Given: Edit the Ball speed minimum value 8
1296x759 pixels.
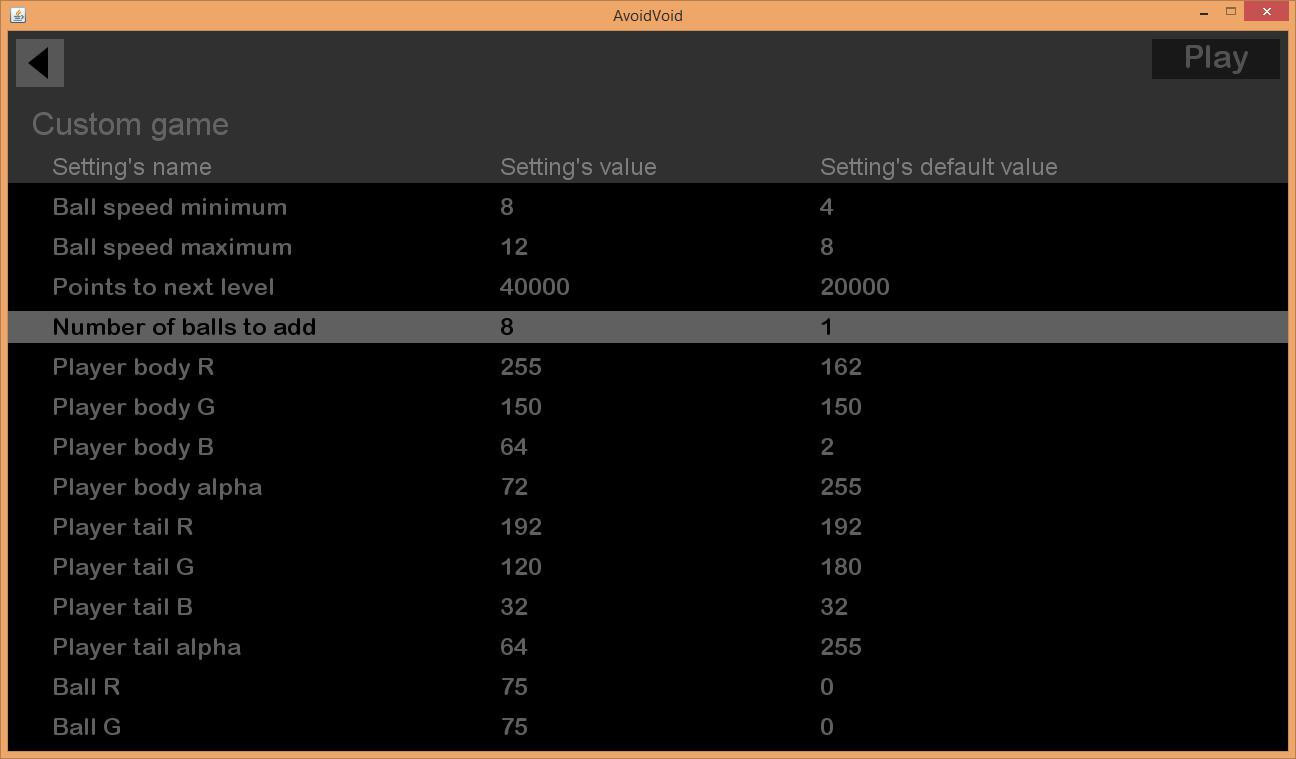Looking at the screenshot, I should point(507,207).
